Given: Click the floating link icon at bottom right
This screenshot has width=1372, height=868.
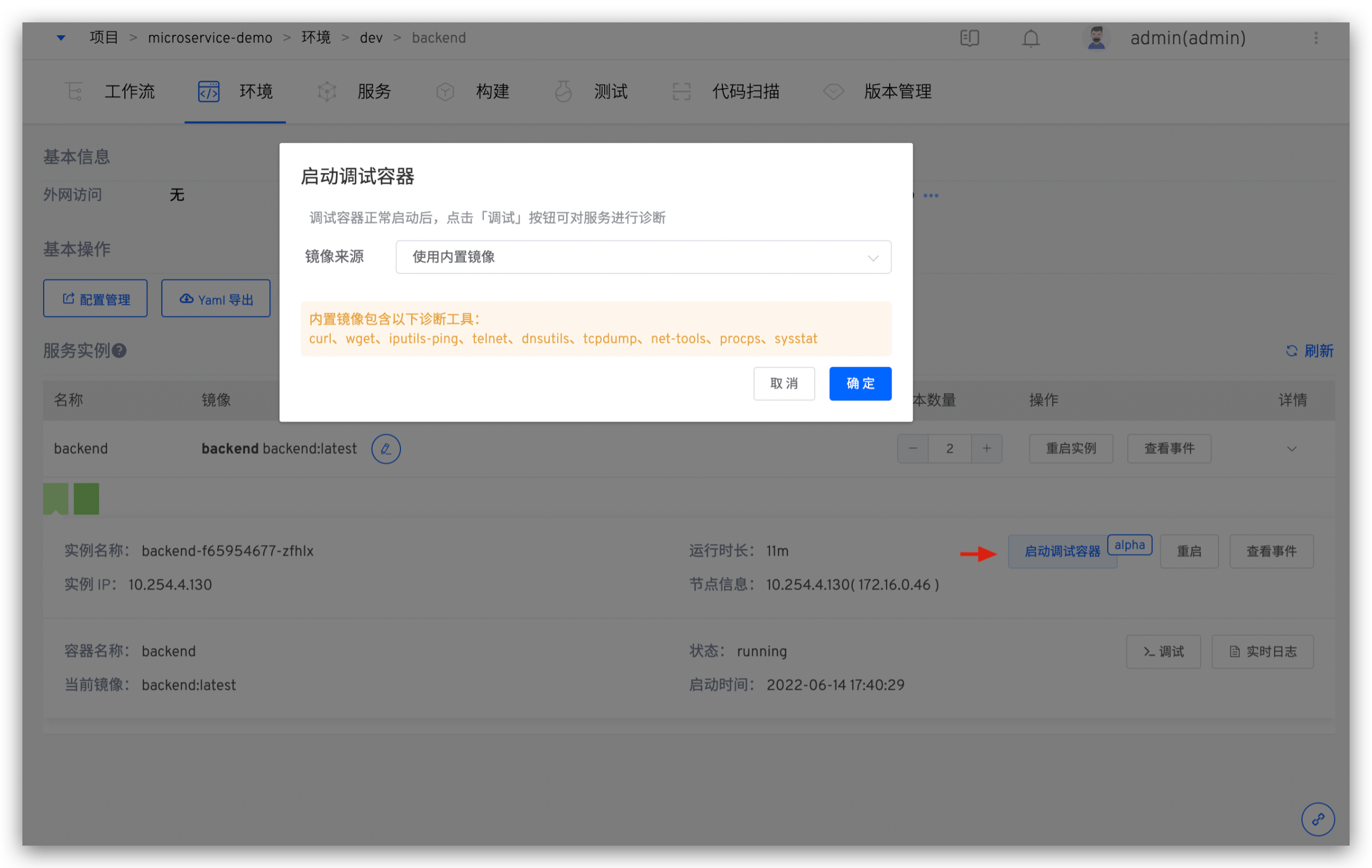Looking at the screenshot, I should [x=1318, y=819].
